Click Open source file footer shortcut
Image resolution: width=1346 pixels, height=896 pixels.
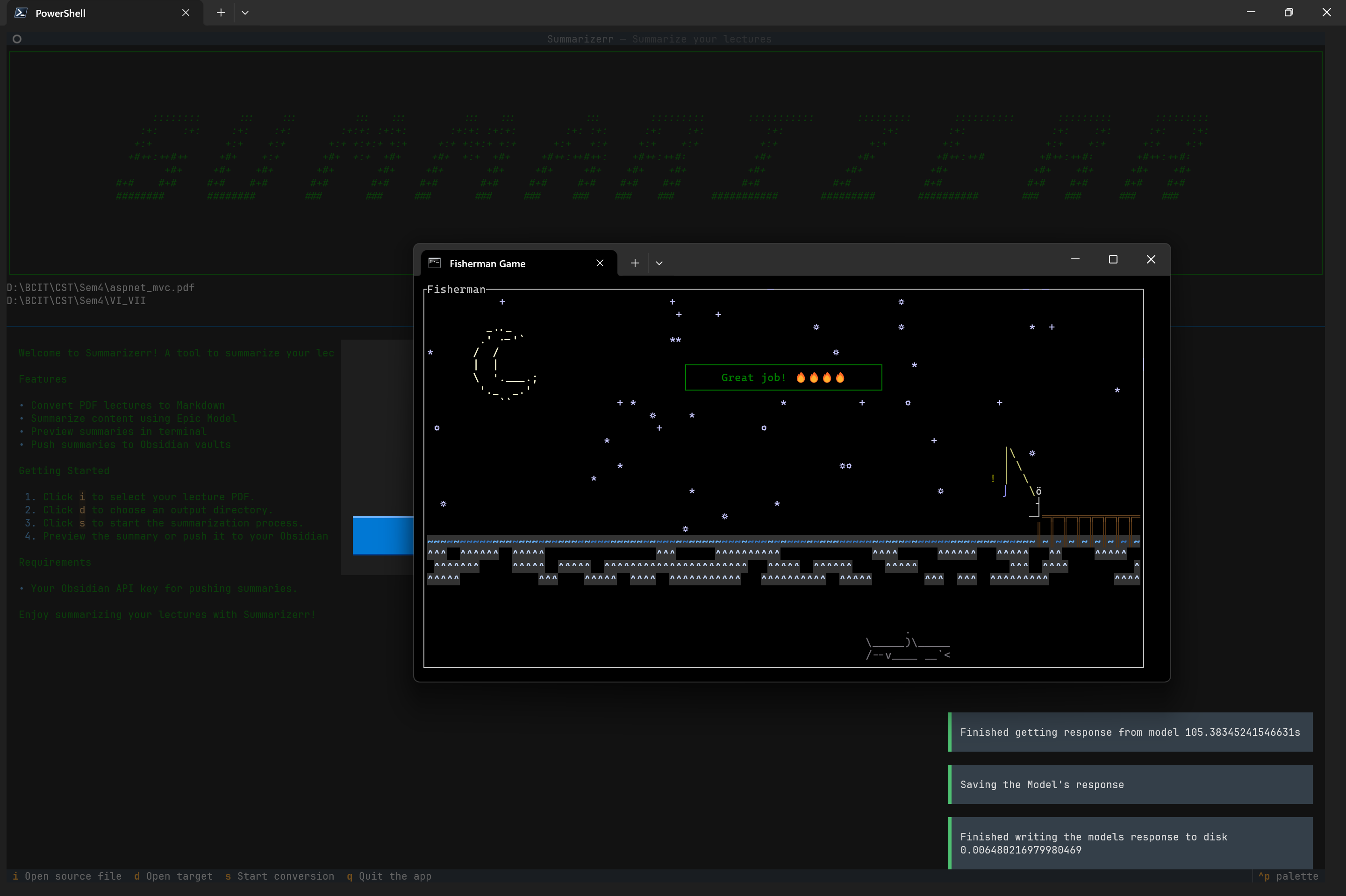pos(67,876)
